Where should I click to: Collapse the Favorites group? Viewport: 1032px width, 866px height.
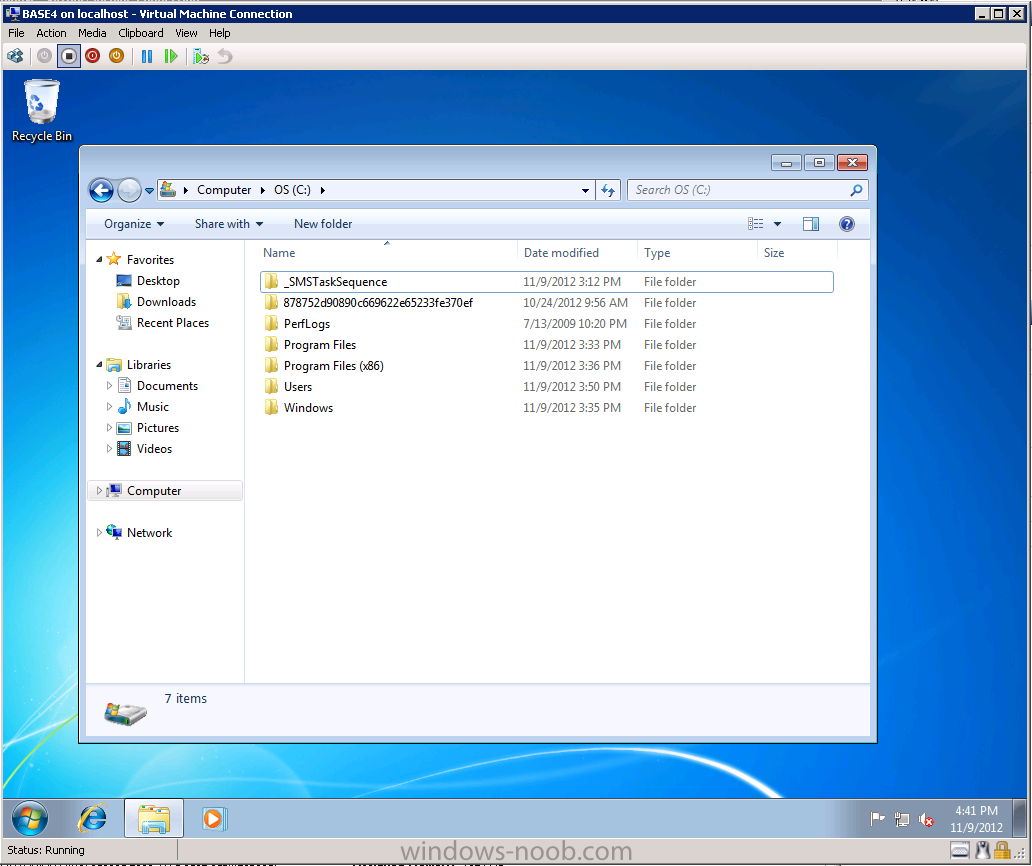coord(99,260)
